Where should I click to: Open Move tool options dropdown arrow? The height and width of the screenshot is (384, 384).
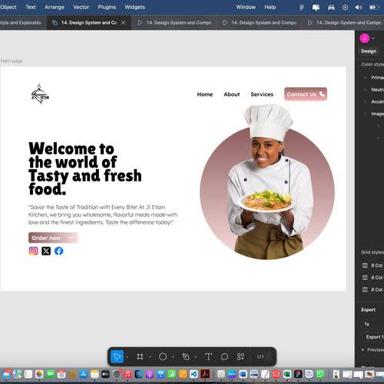[x=127, y=357]
